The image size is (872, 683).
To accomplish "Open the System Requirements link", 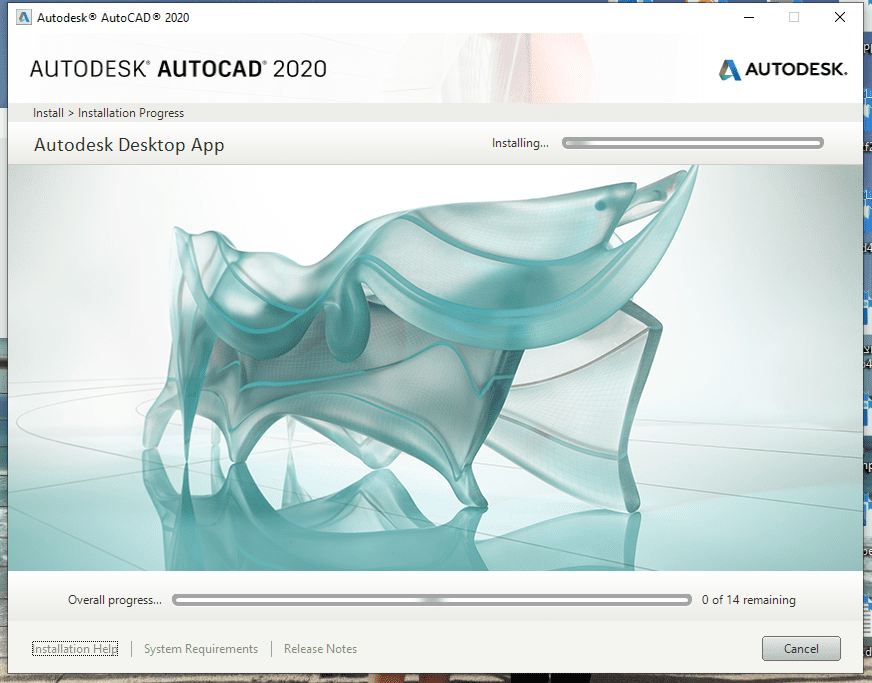I will point(201,649).
